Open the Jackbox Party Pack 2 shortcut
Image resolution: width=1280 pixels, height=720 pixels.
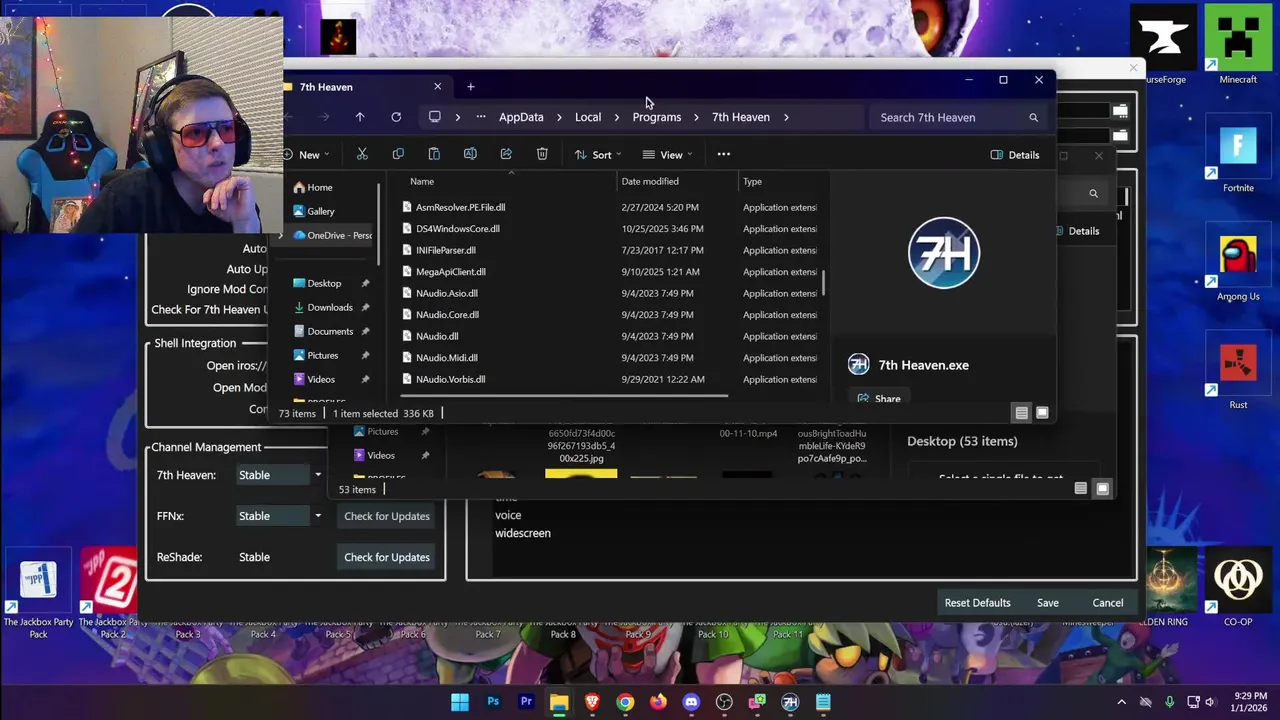point(110,593)
